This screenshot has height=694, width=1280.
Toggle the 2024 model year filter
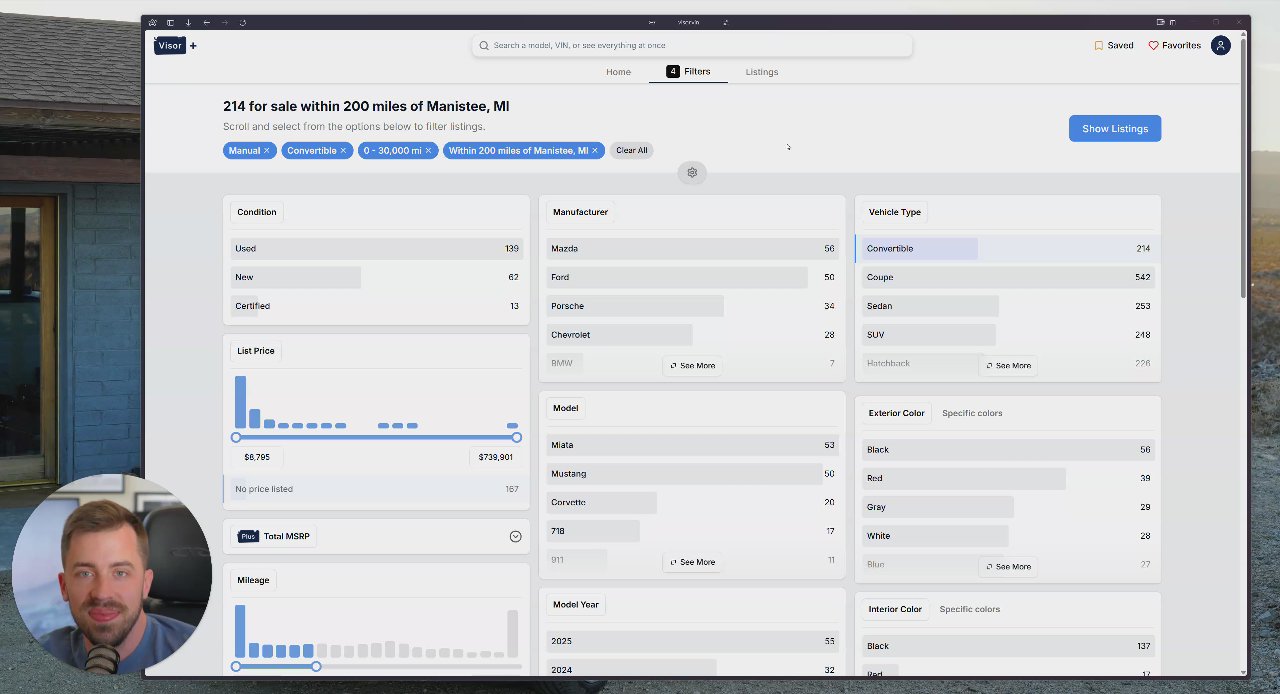692,669
